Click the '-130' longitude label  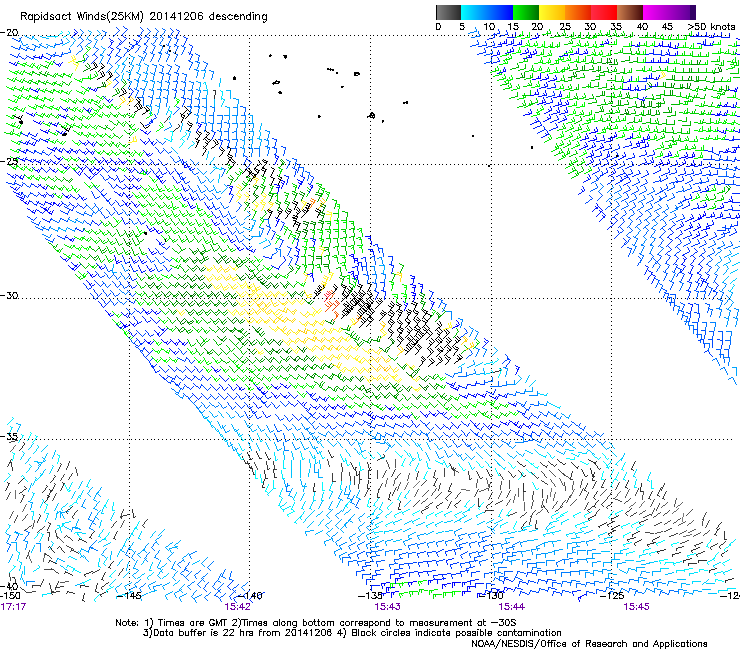coord(491,596)
